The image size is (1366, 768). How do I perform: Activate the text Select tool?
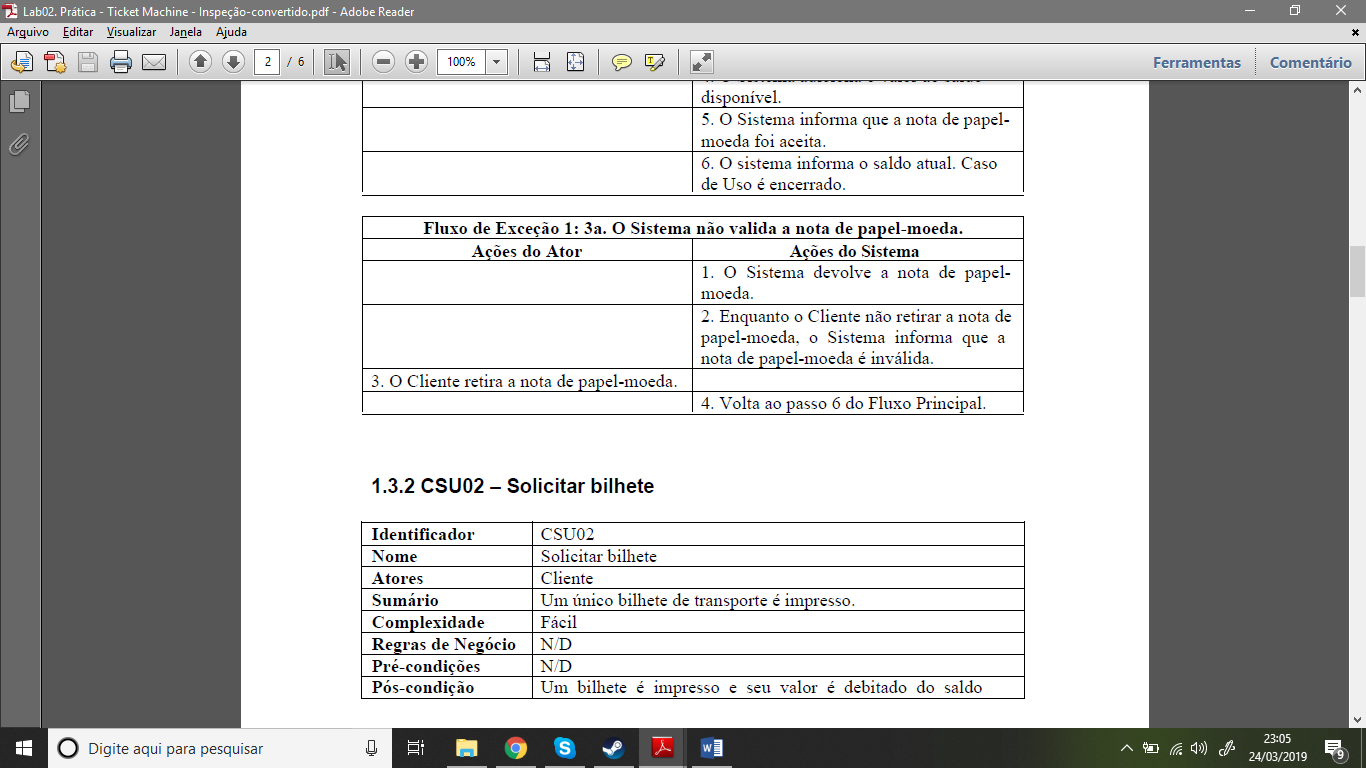click(x=337, y=62)
